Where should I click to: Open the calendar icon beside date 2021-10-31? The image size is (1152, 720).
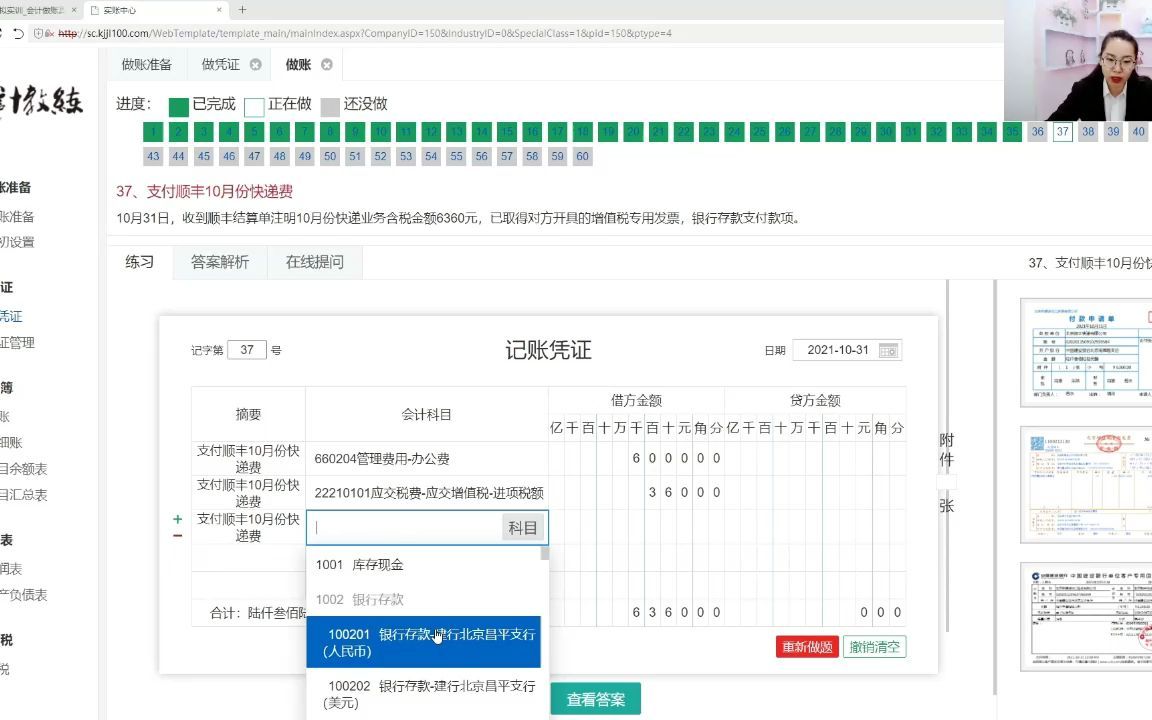coord(887,350)
